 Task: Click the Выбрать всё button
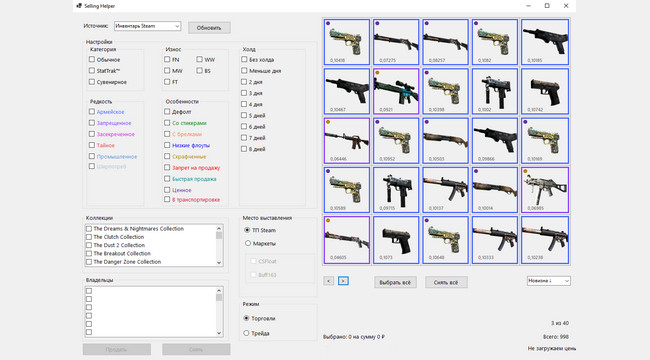point(395,282)
